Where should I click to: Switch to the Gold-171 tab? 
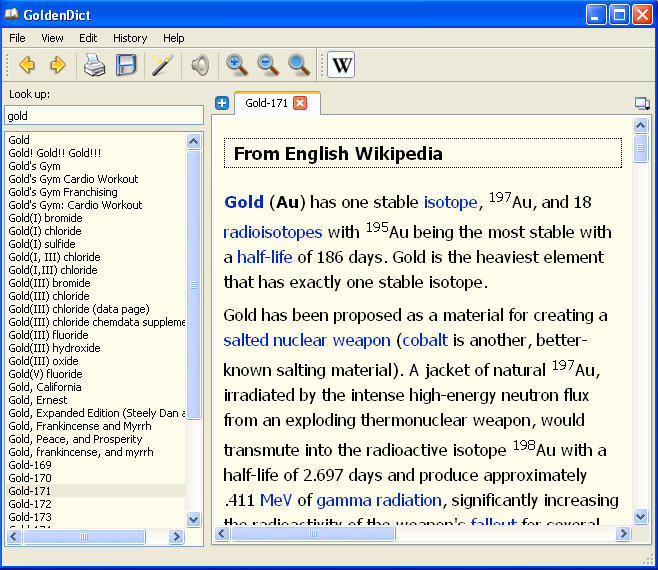(x=266, y=103)
